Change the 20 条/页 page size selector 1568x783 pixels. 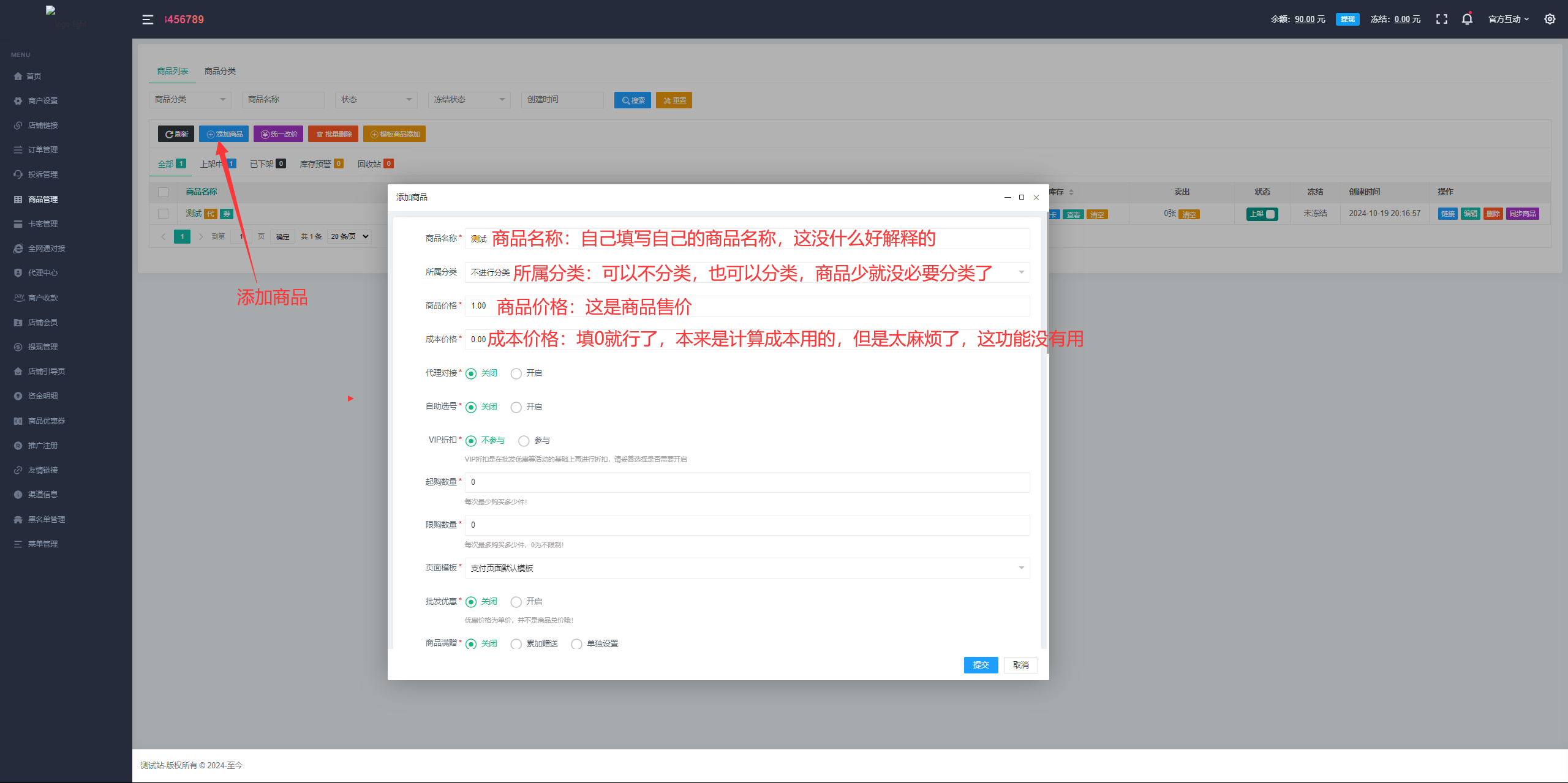pyautogui.click(x=349, y=236)
